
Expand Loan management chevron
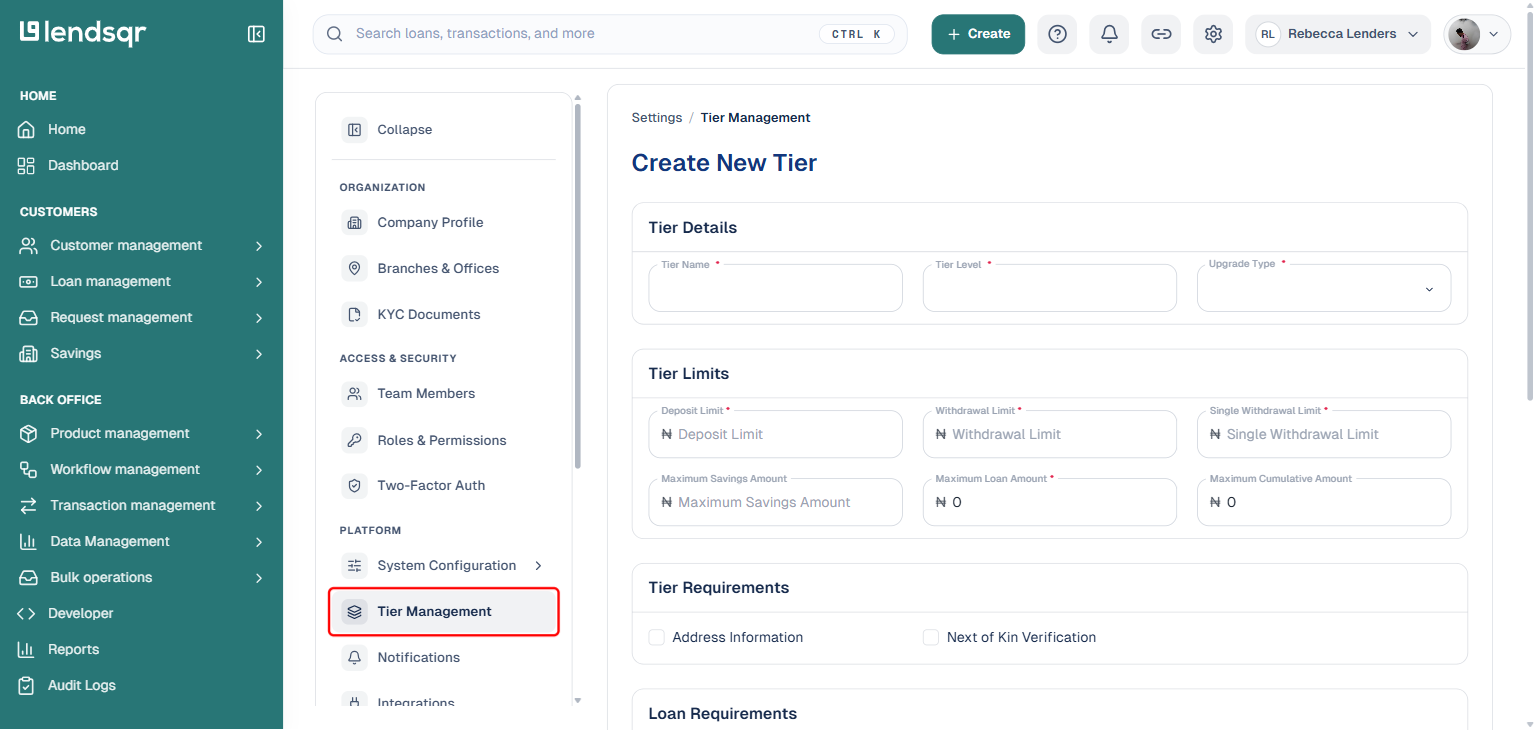[259, 282]
